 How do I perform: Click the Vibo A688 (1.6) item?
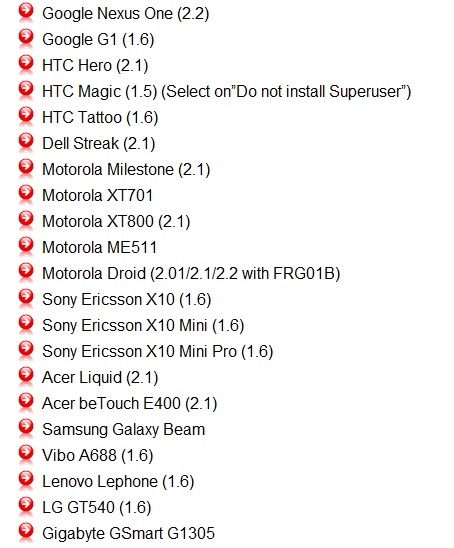pyautogui.click(x=98, y=455)
